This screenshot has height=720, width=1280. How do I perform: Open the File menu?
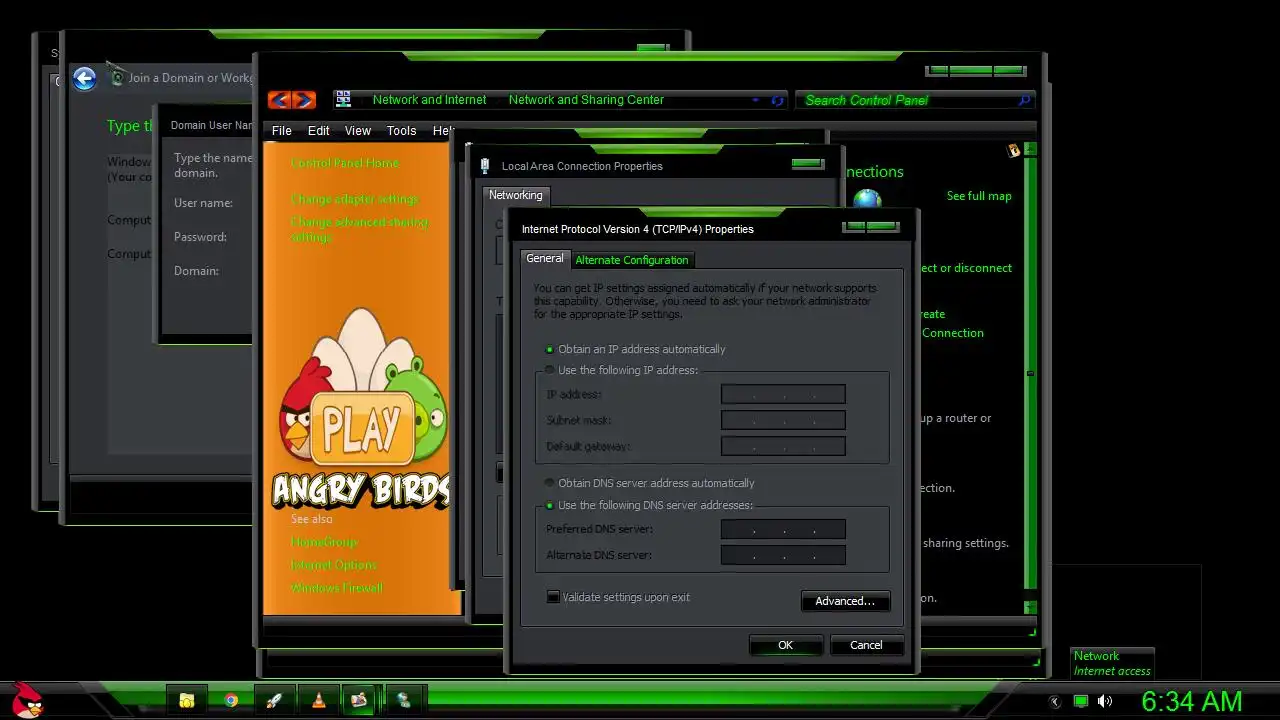[x=282, y=131]
